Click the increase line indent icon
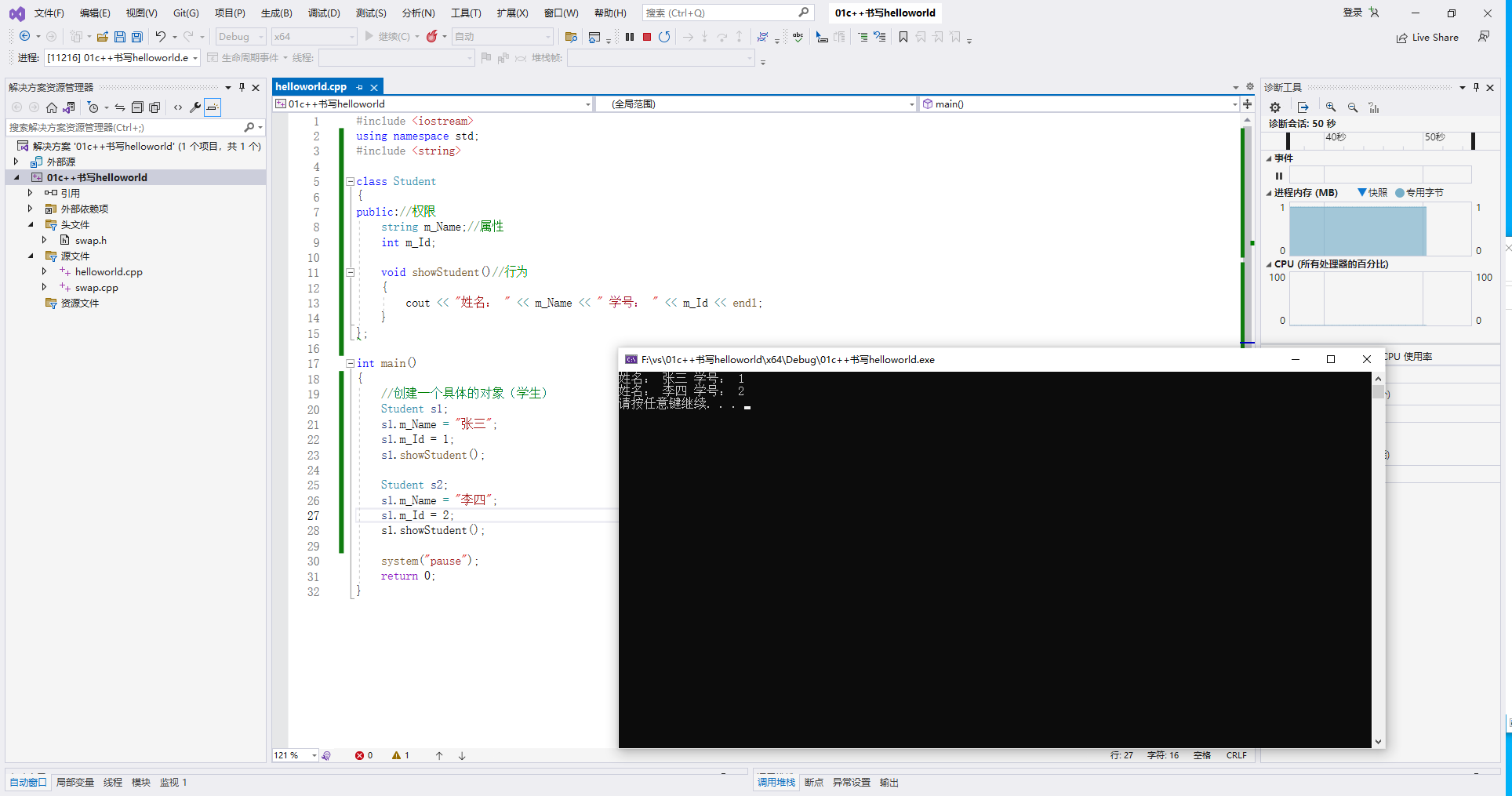This screenshot has height=796, width=1512. [863, 37]
